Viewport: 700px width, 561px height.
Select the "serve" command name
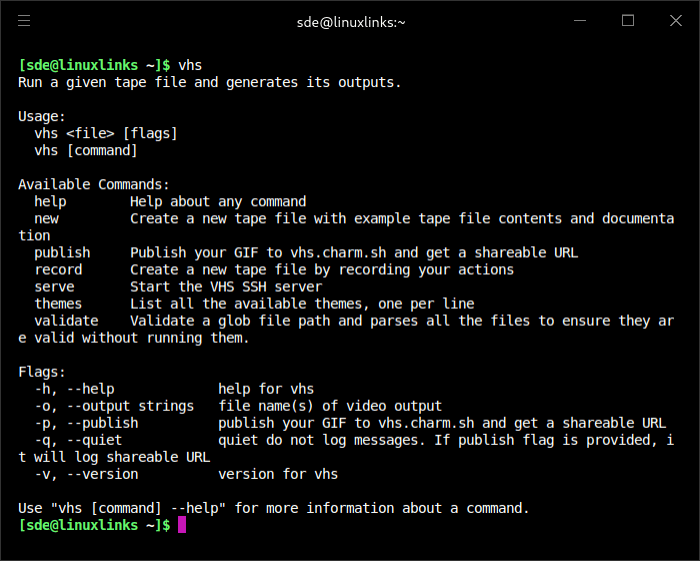[54, 286]
